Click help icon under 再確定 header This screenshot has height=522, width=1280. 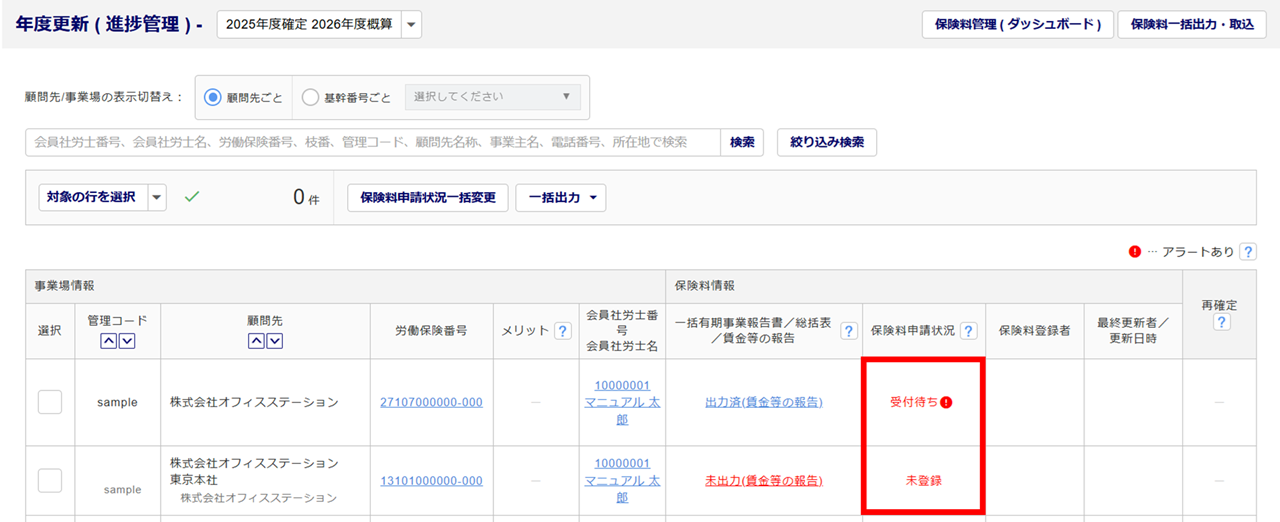(1221, 322)
